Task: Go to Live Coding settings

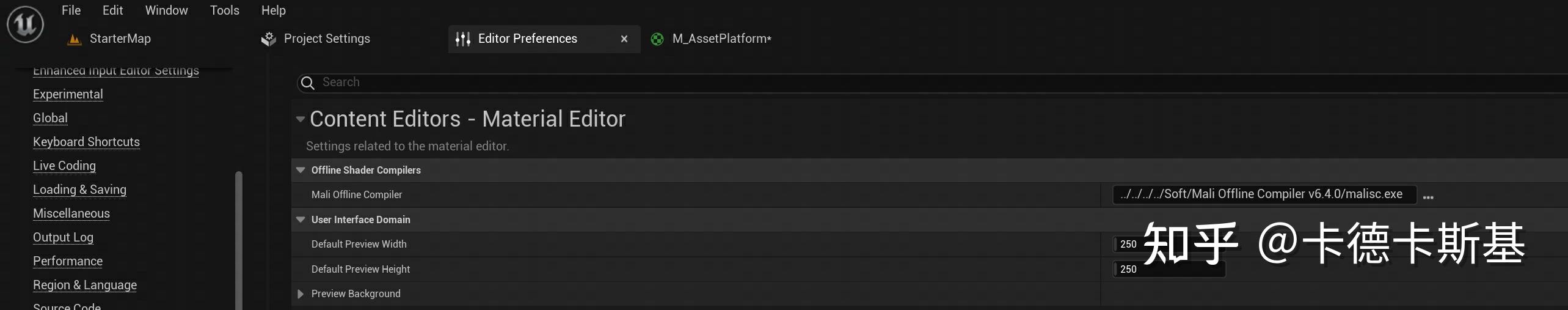Action: click(64, 166)
